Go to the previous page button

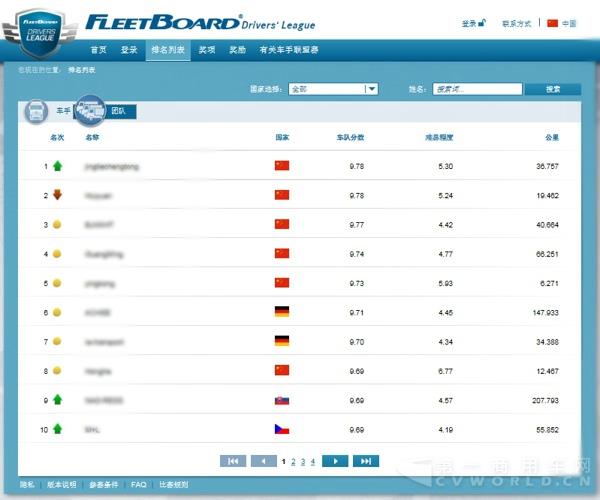[264, 461]
